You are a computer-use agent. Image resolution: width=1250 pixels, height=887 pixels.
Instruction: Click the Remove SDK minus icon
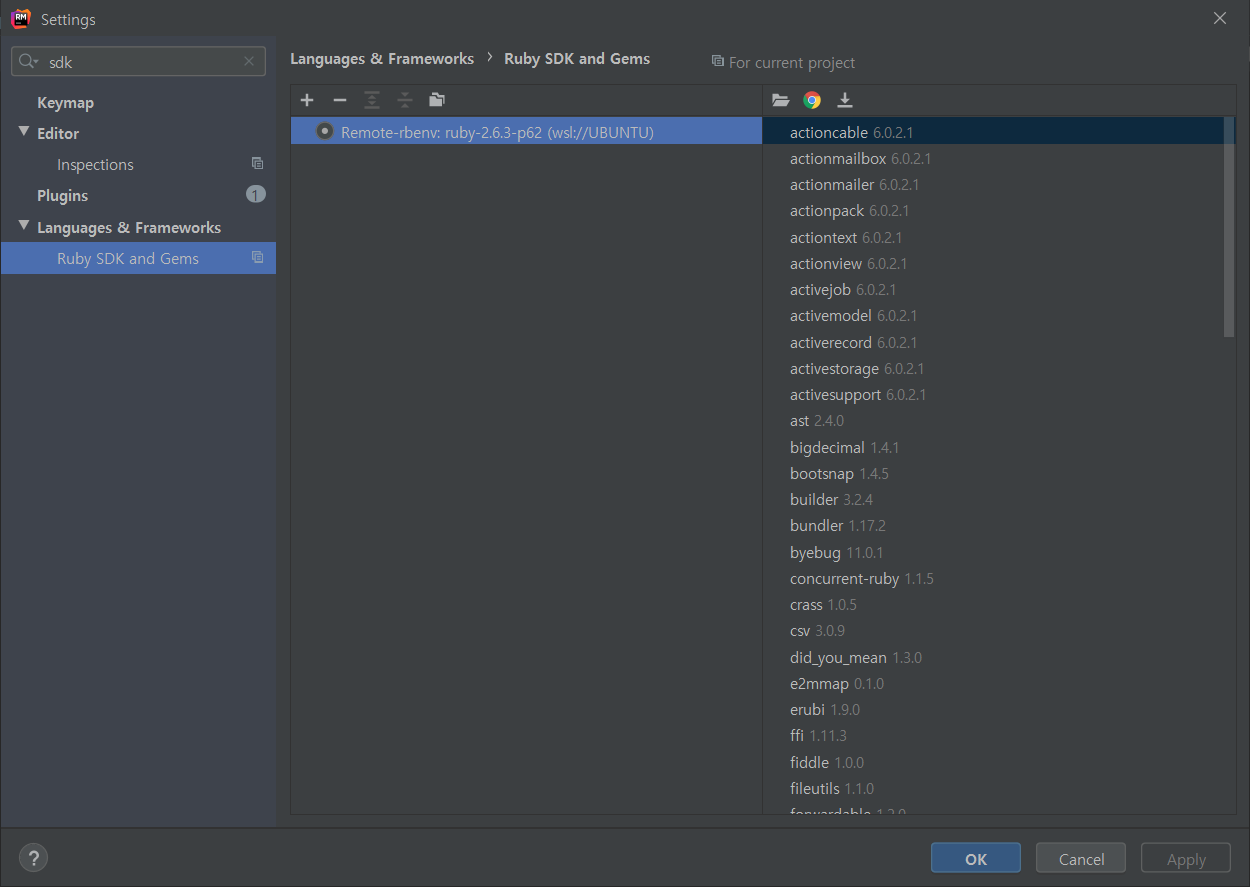click(340, 100)
